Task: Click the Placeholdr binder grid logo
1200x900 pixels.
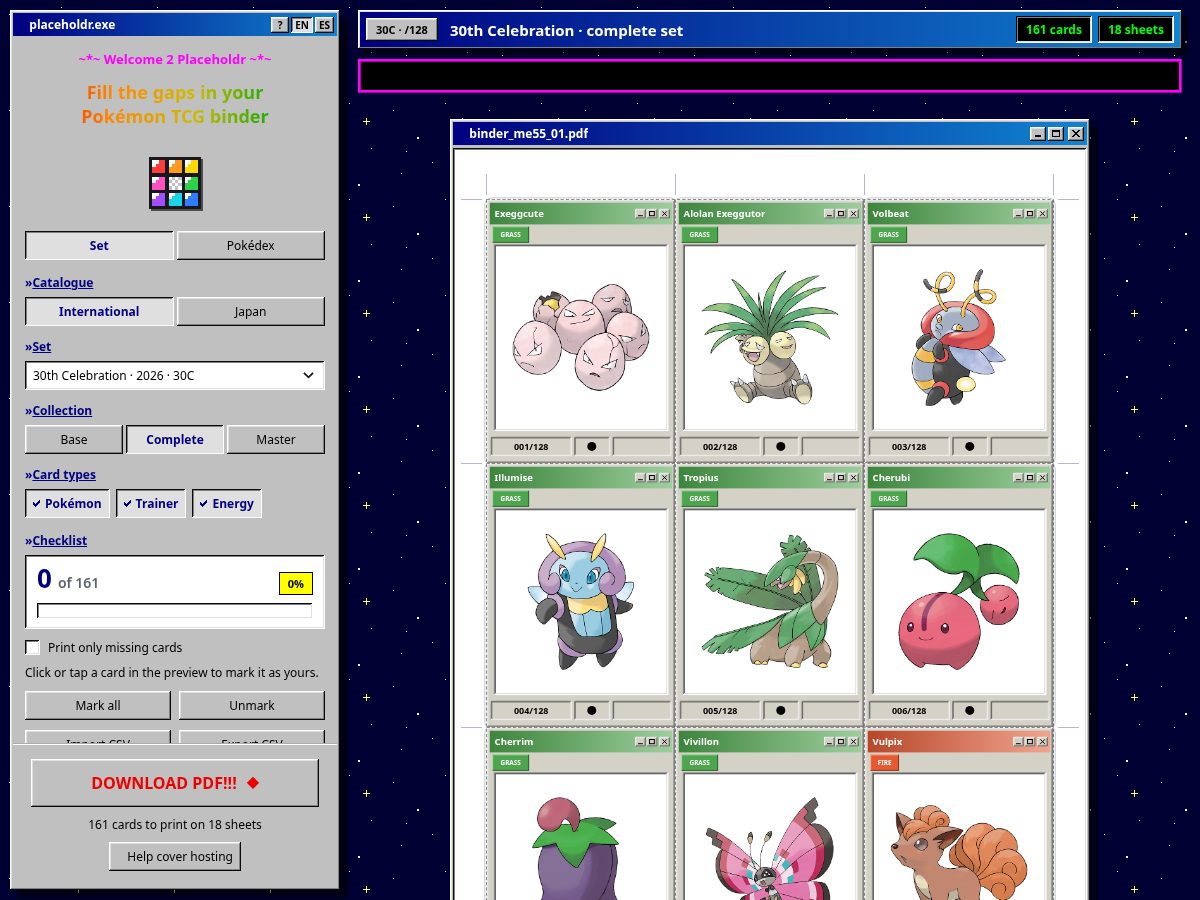Action: click(x=175, y=183)
